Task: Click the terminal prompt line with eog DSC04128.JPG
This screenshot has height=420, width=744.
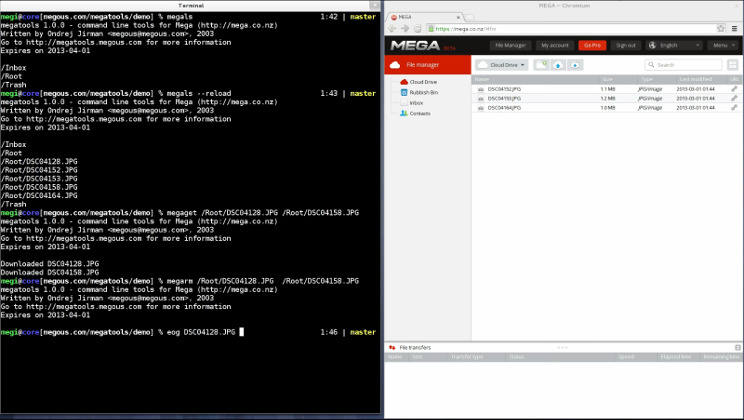Action: click(190, 332)
